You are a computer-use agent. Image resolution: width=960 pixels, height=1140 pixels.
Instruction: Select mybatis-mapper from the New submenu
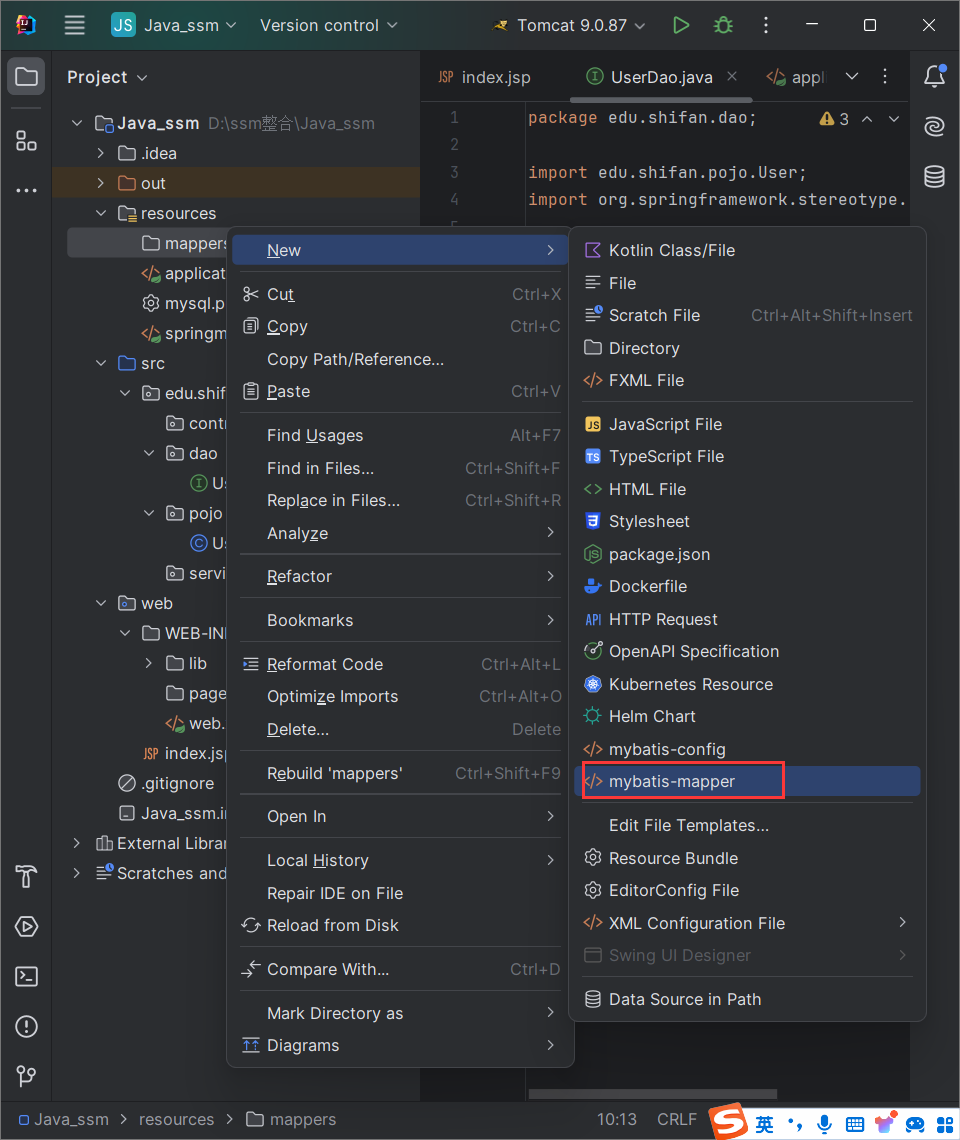(x=683, y=781)
